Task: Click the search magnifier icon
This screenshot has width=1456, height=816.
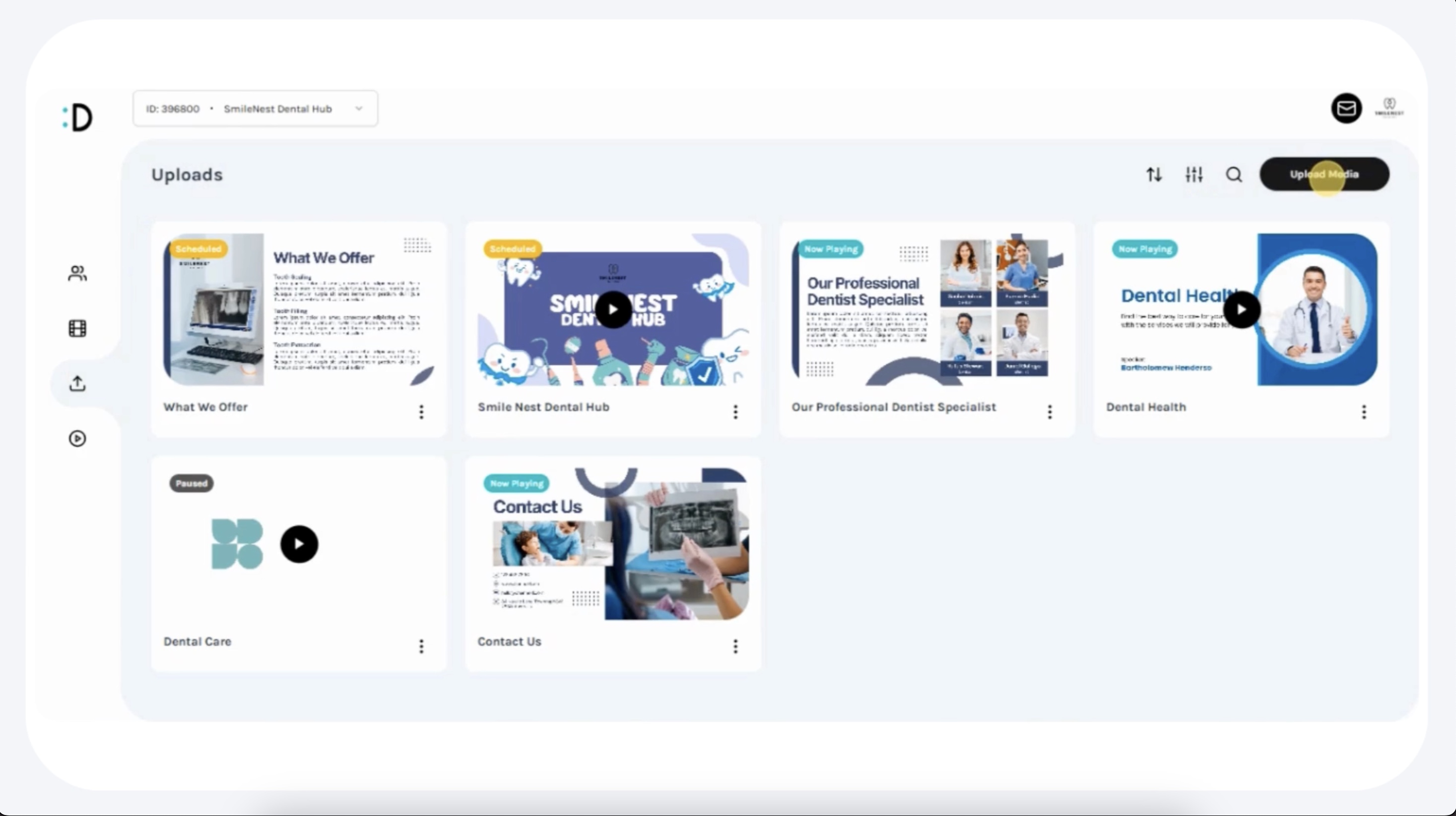Action: (1234, 175)
